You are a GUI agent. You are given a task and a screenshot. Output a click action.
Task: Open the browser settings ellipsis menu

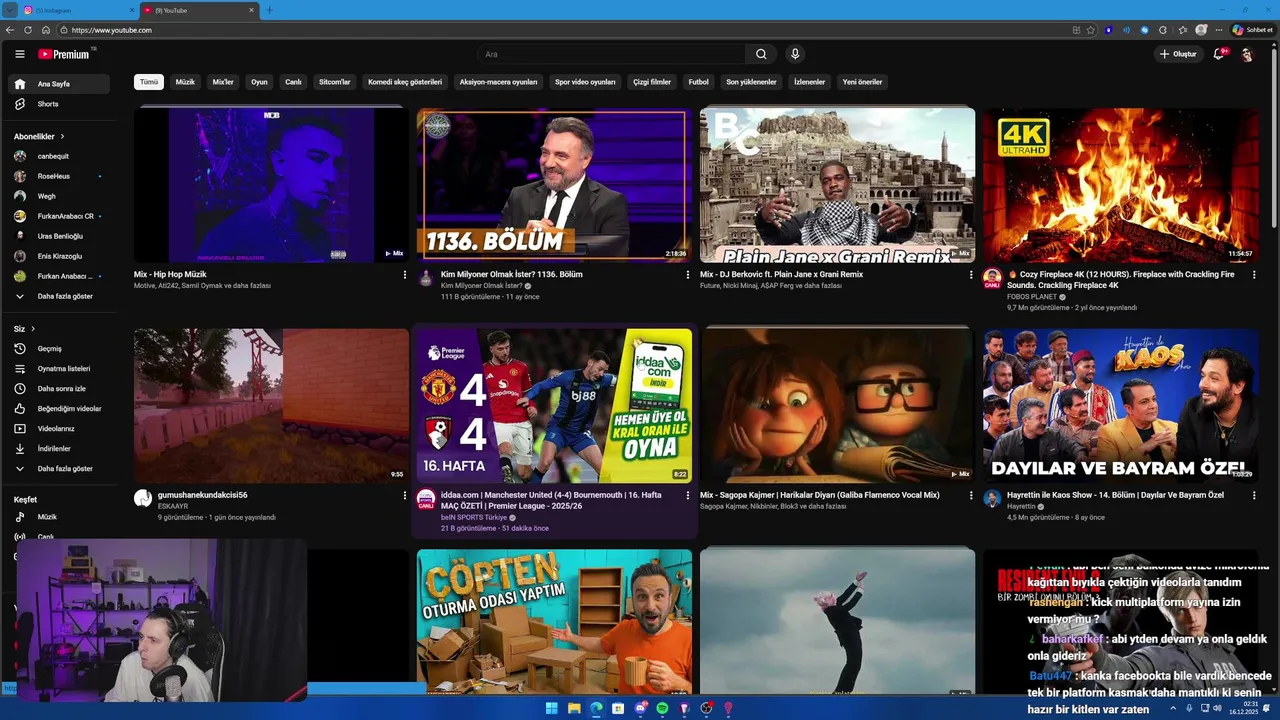(1218, 30)
